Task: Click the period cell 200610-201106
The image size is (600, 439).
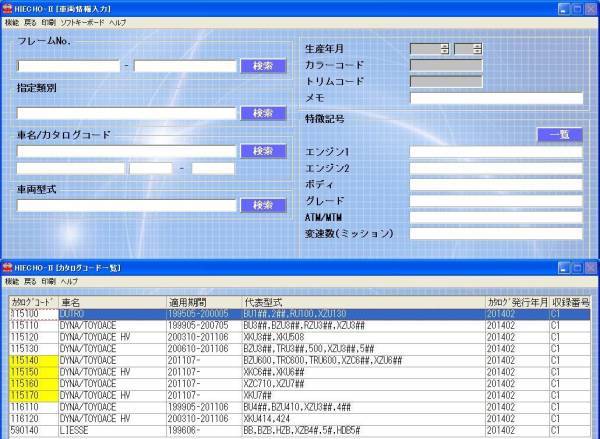Action: click(x=204, y=349)
